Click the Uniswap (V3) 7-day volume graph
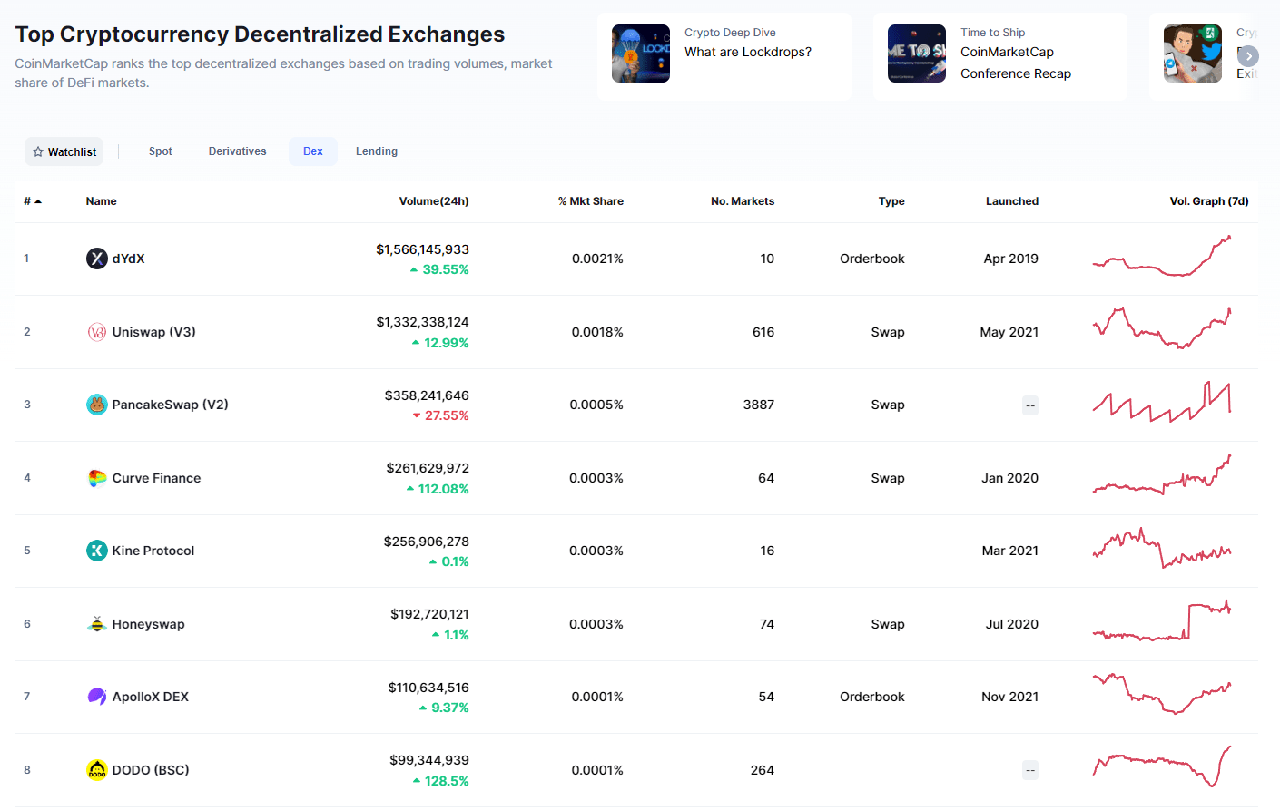The image size is (1280, 810). click(x=1162, y=328)
